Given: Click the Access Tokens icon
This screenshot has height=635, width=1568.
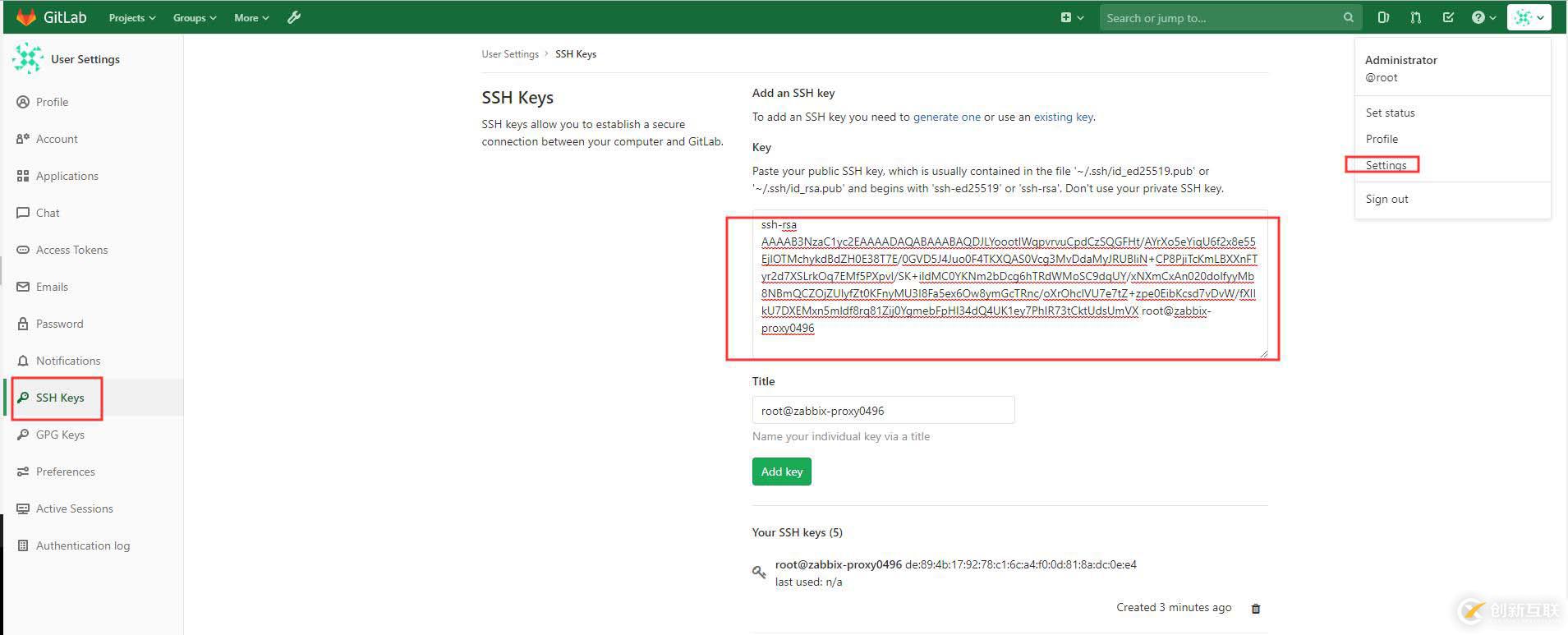Looking at the screenshot, I should click(x=23, y=250).
